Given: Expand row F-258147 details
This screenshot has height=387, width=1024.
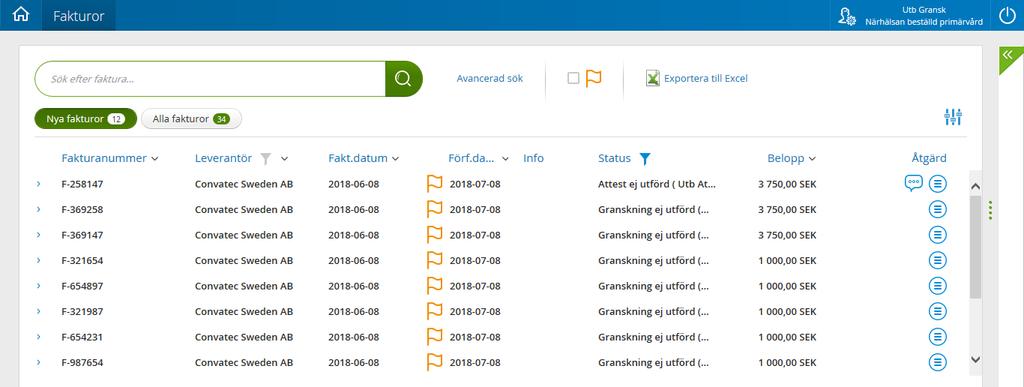Looking at the screenshot, I should pyautogui.click(x=39, y=184).
